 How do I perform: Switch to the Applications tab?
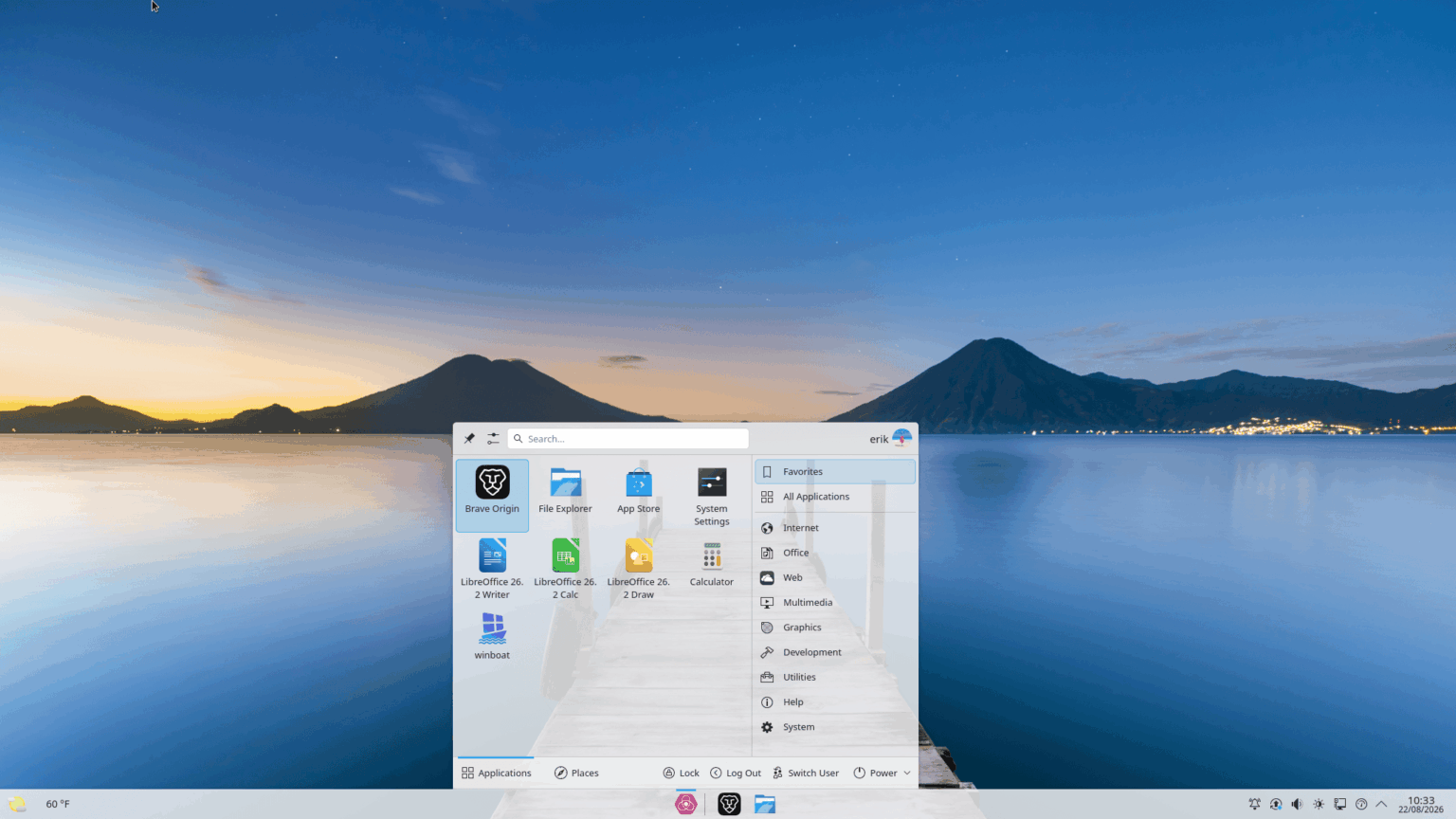(x=496, y=773)
